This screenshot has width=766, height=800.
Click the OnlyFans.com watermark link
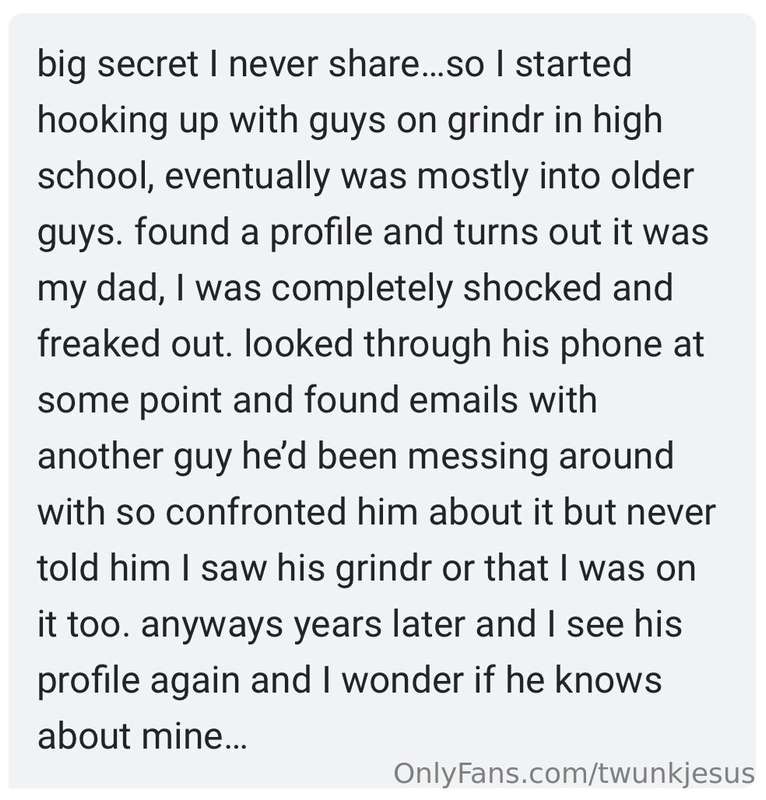pyautogui.click(x=574, y=773)
